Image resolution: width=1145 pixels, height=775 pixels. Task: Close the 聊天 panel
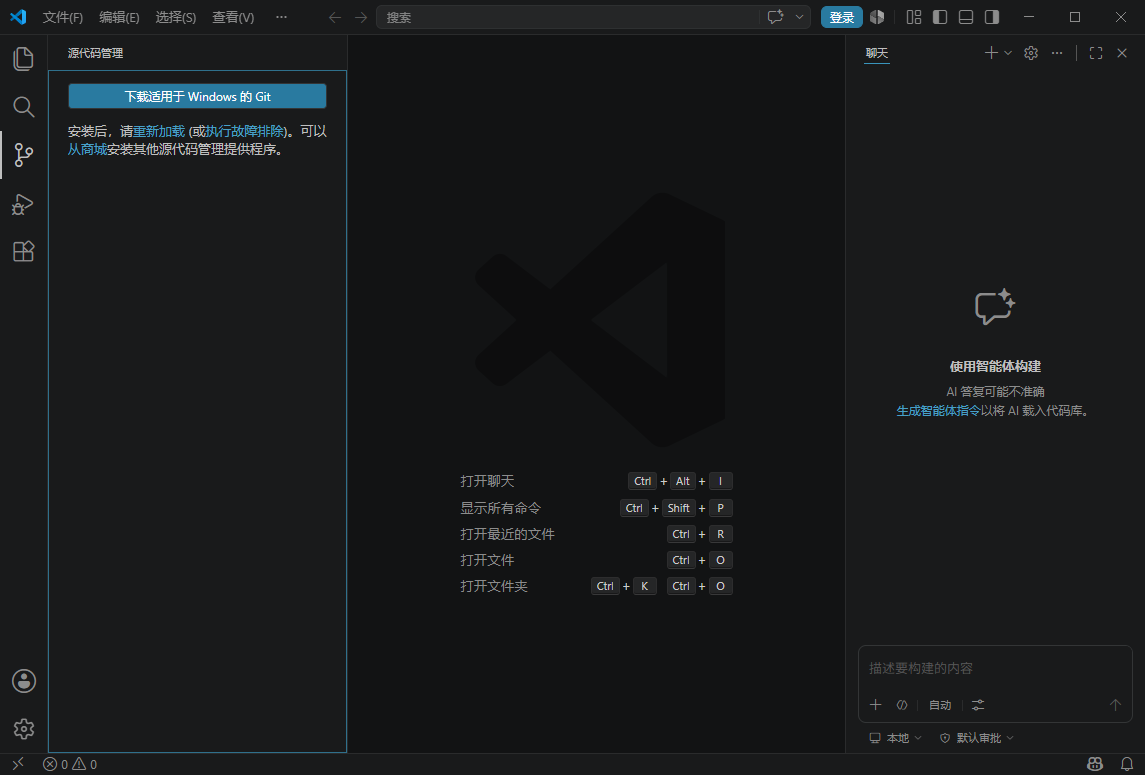click(x=1122, y=53)
